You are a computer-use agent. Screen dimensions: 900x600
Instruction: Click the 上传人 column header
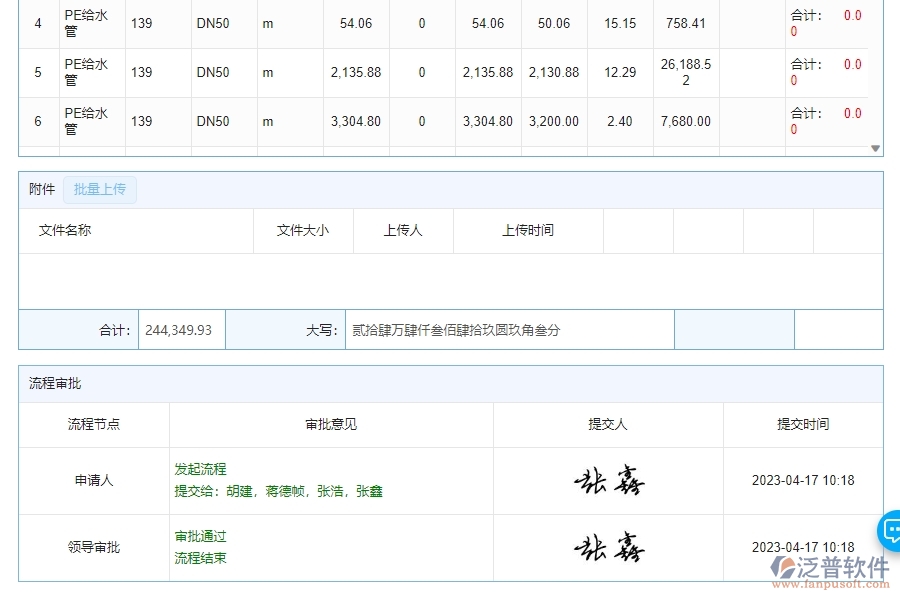pos(403,230)
